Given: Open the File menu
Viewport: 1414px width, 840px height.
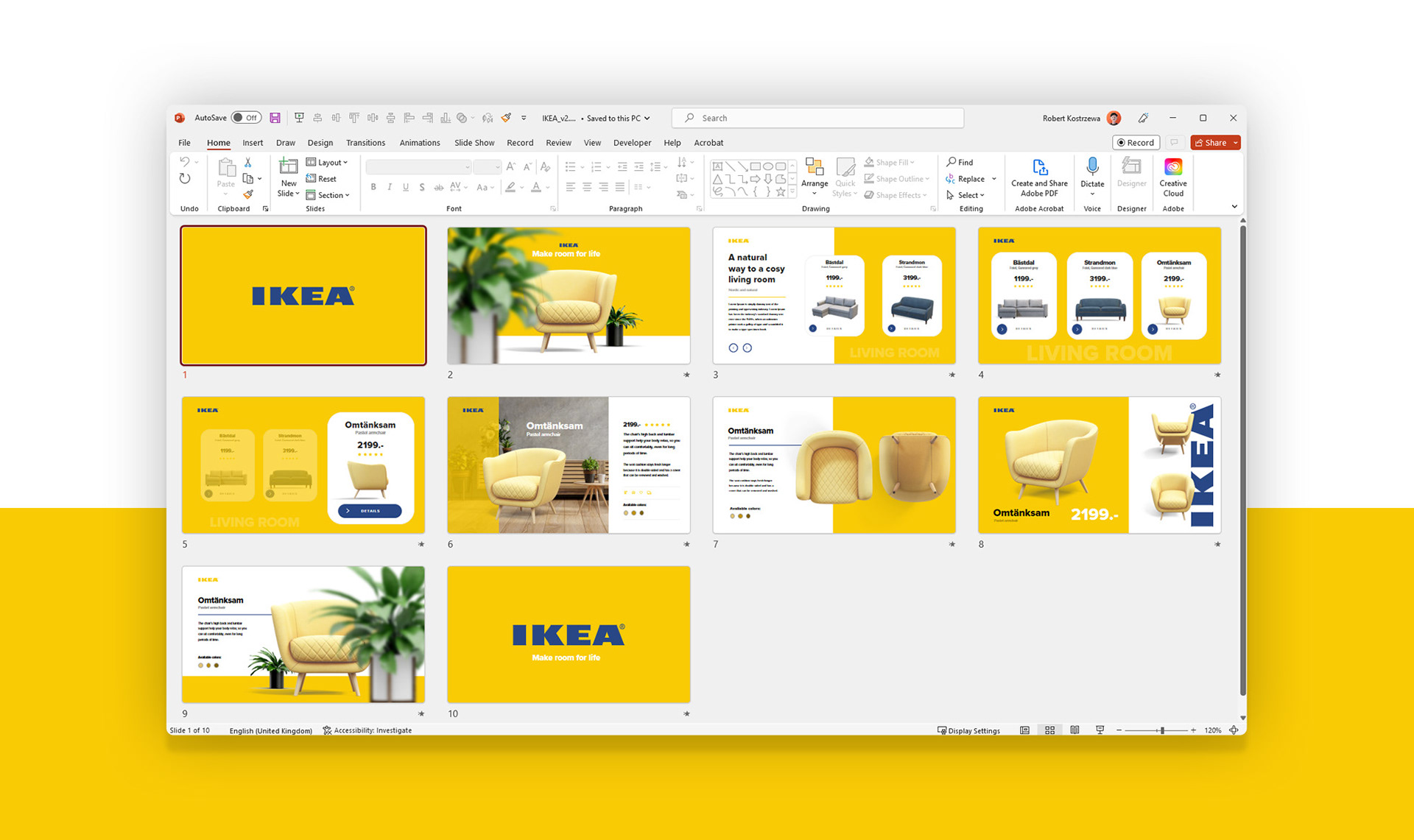Looking at the screenshot, I should [184, 143].
